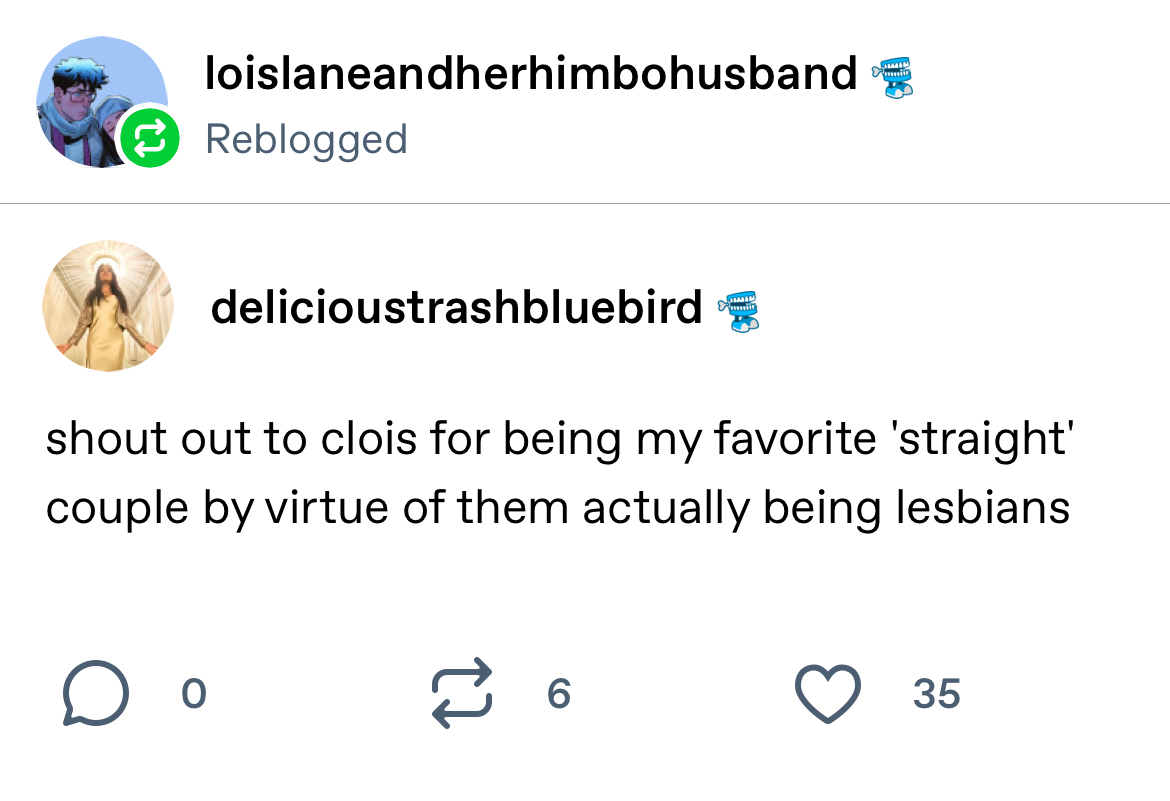The width and height of the screenshot is (1170, 801).
Task: Click the like count showing 35
Action: (x=936, y=694)
